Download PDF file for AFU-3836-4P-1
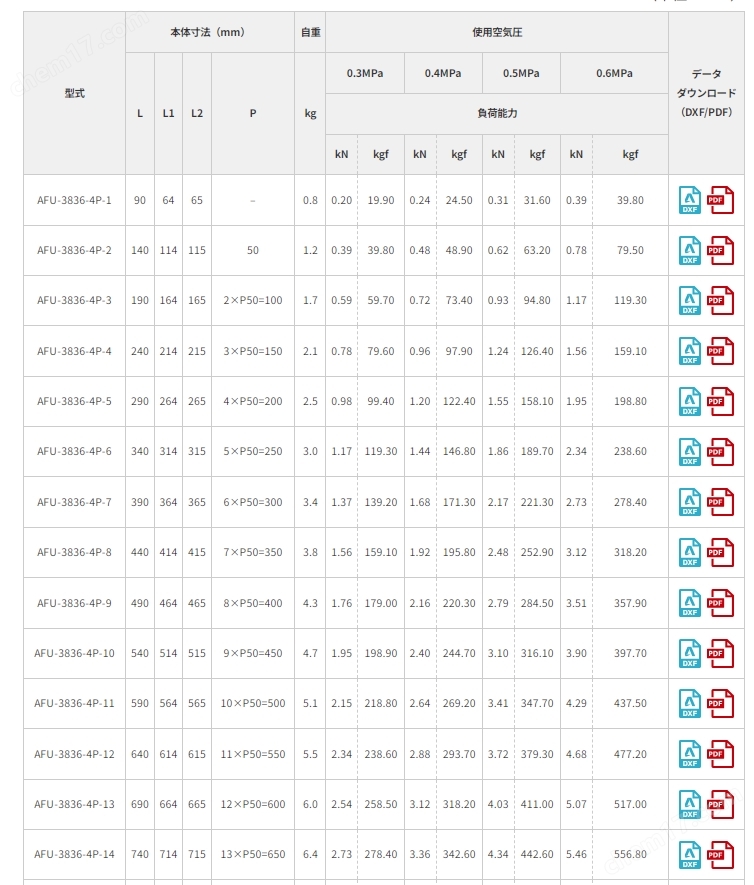Image resolution: width=754 pixels, height=885 pixels. click(720, 200)
